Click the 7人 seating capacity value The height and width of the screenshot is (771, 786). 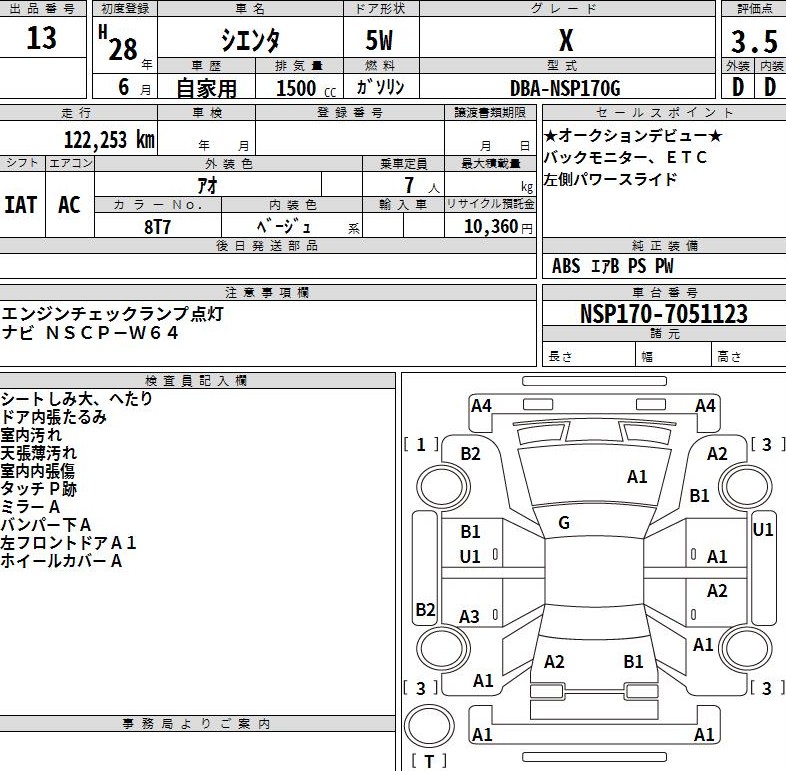422,185
